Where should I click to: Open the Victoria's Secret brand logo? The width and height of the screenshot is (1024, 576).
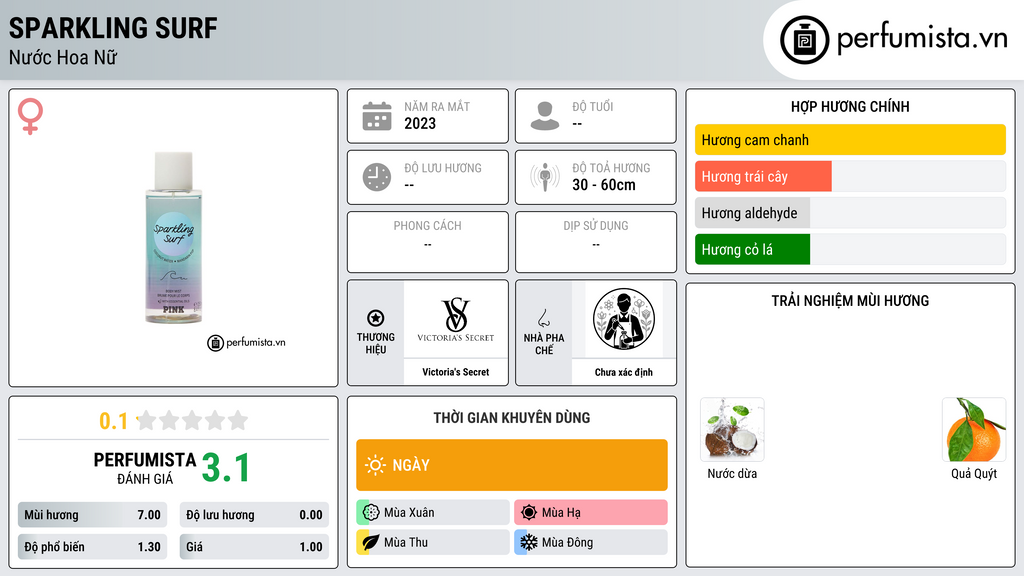pos(456,319)
